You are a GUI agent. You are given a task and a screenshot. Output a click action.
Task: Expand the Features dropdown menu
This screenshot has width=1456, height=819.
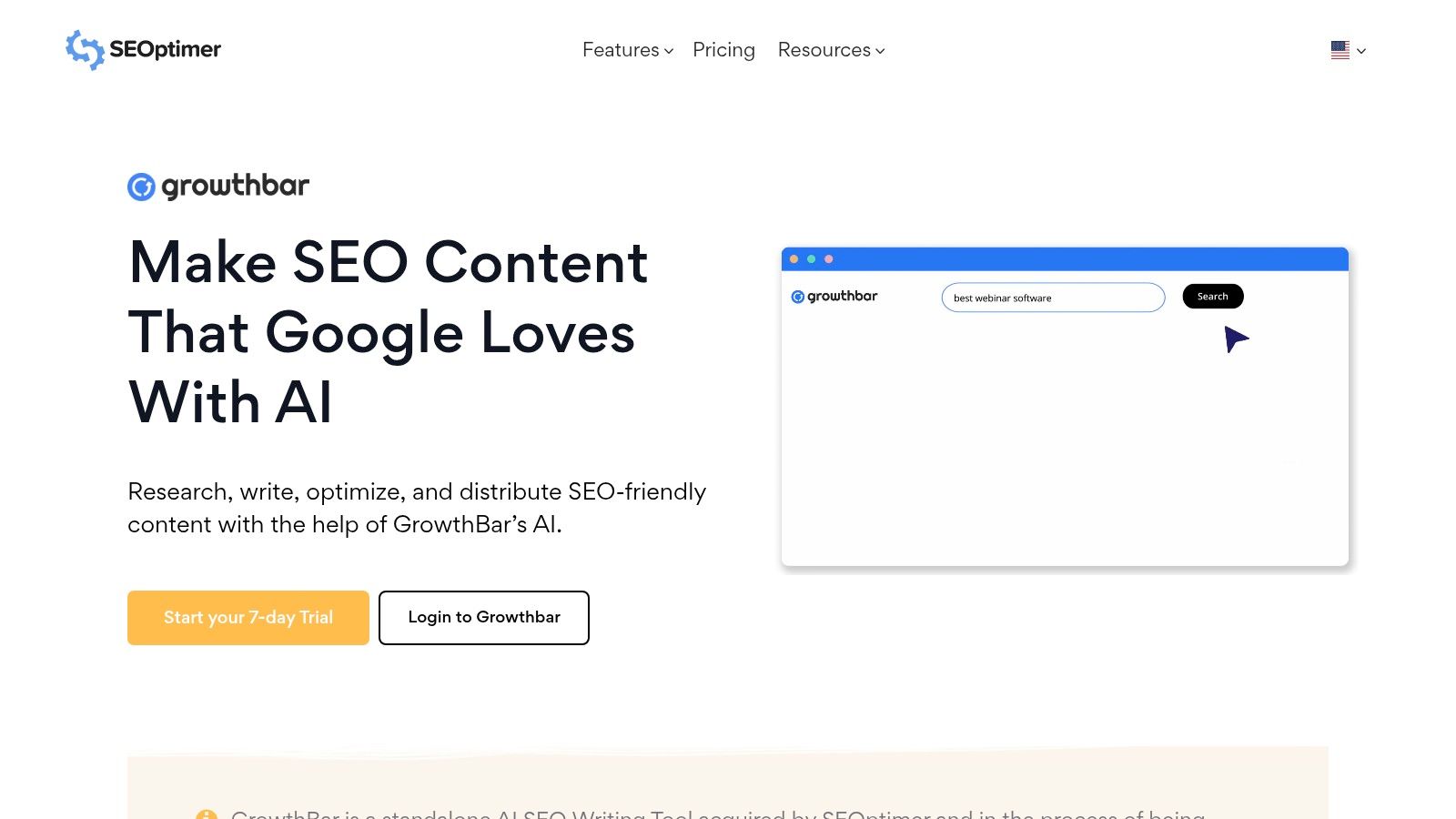tap(628, 50)
